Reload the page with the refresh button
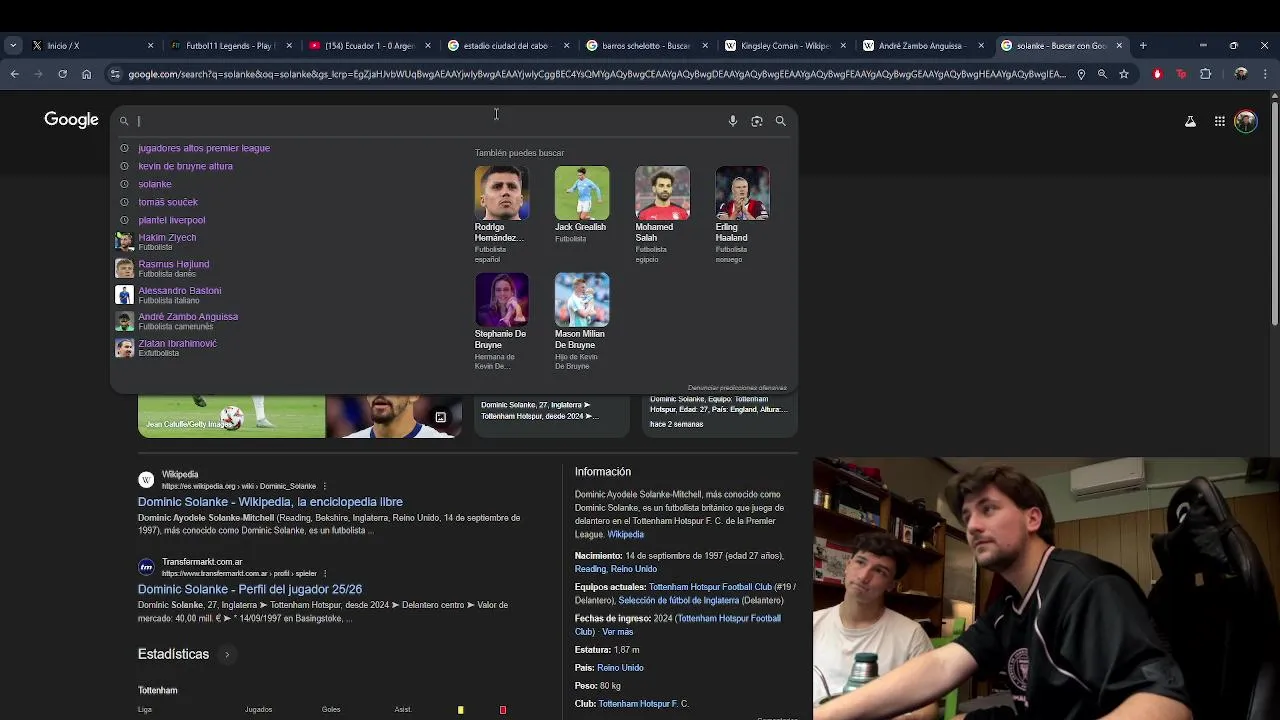The height and width of the screenshot is (720, 1280). (62, 74)
